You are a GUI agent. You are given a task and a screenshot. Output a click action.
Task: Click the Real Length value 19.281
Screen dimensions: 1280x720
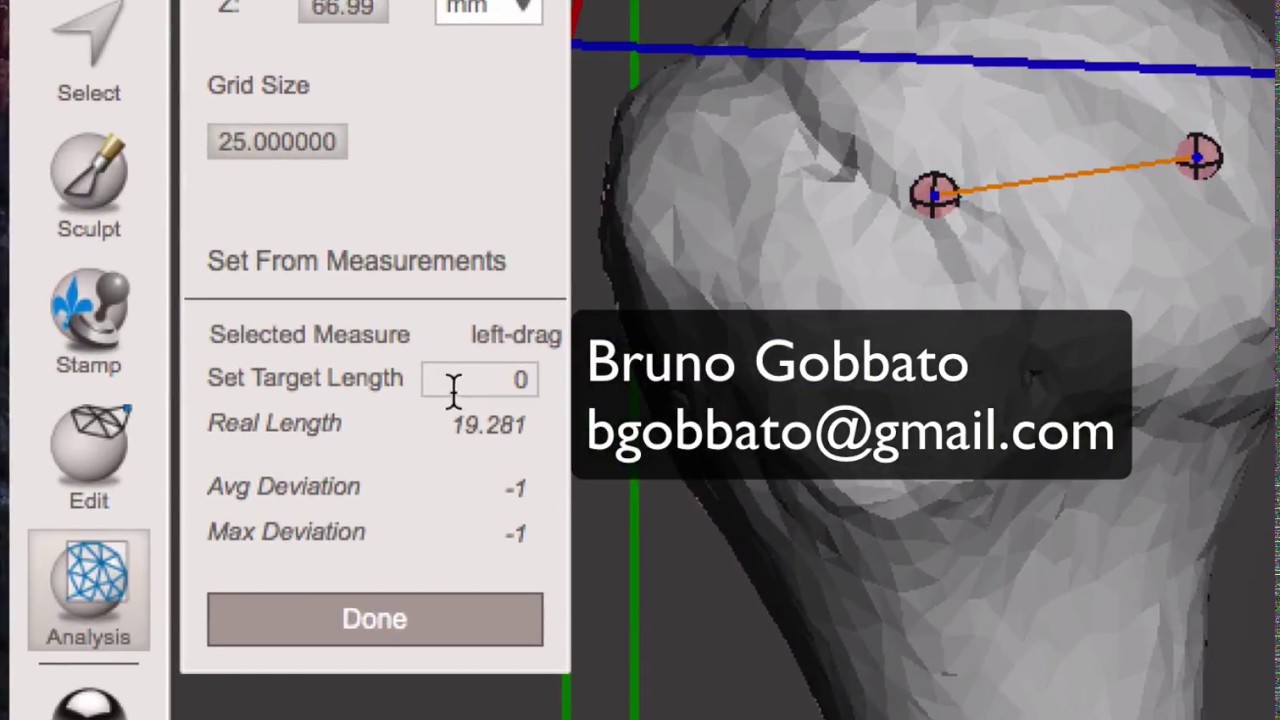(x=488, y=425)
